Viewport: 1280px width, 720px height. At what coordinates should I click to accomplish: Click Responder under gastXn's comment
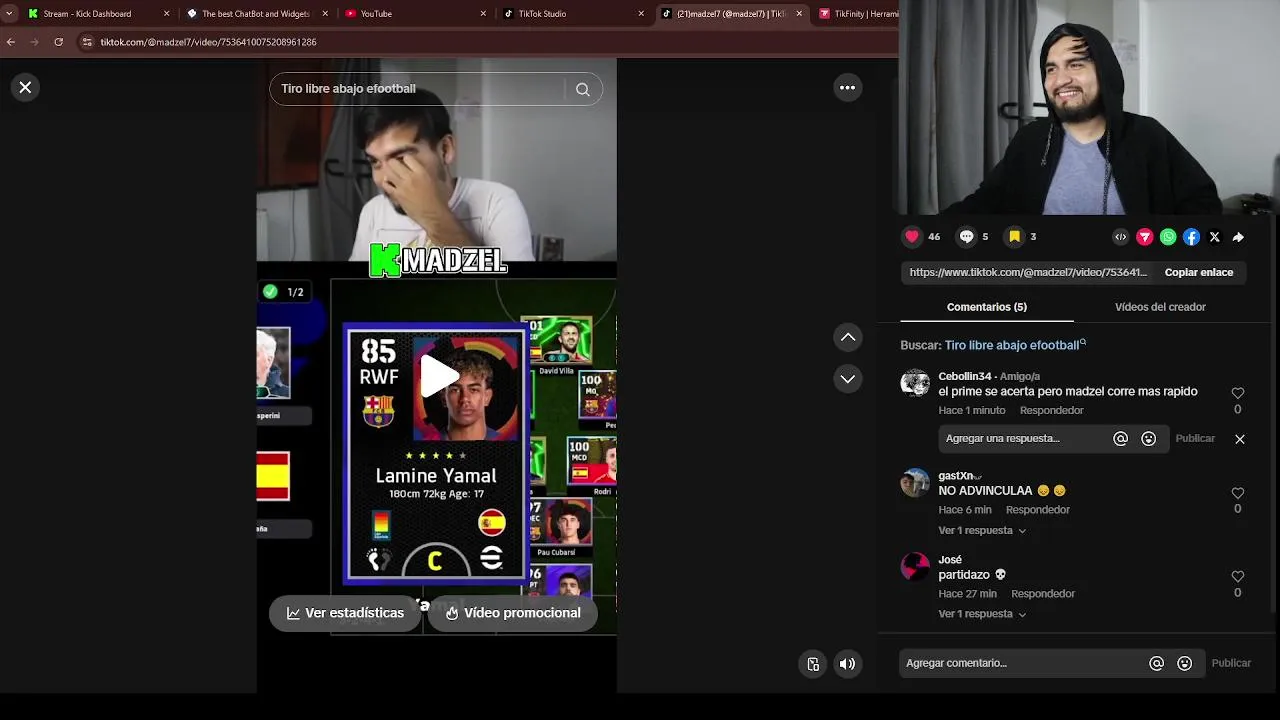click(x=1037, y=510)
